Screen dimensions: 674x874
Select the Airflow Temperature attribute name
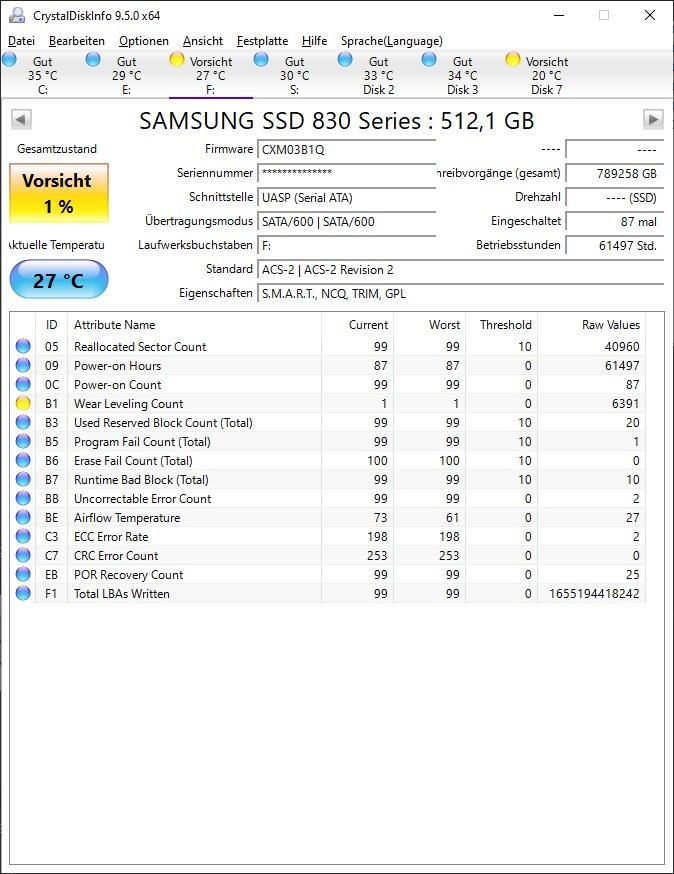(127, 518)
